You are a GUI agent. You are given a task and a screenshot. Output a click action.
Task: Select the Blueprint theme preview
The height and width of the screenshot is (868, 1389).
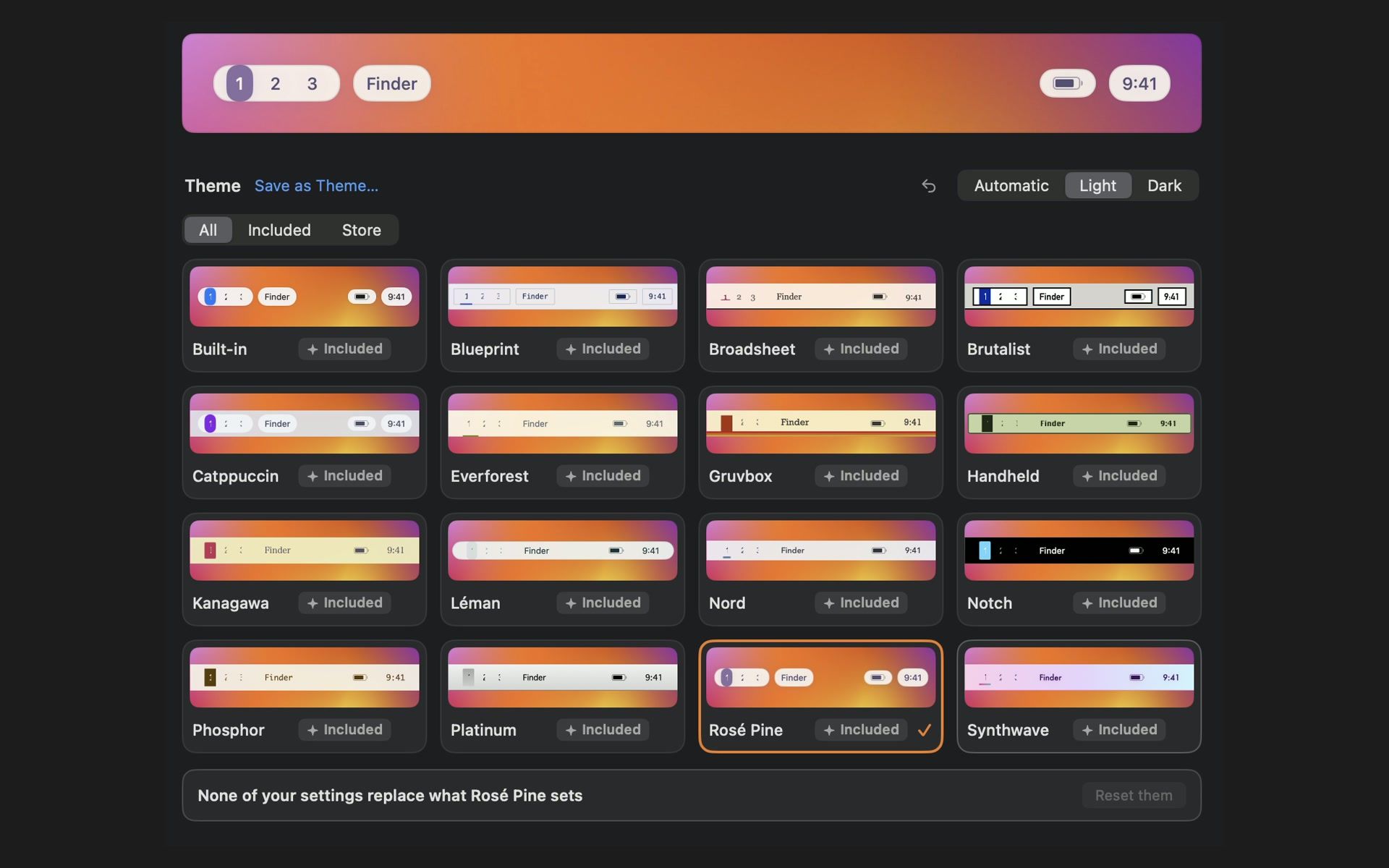click(x=562, y=297)
